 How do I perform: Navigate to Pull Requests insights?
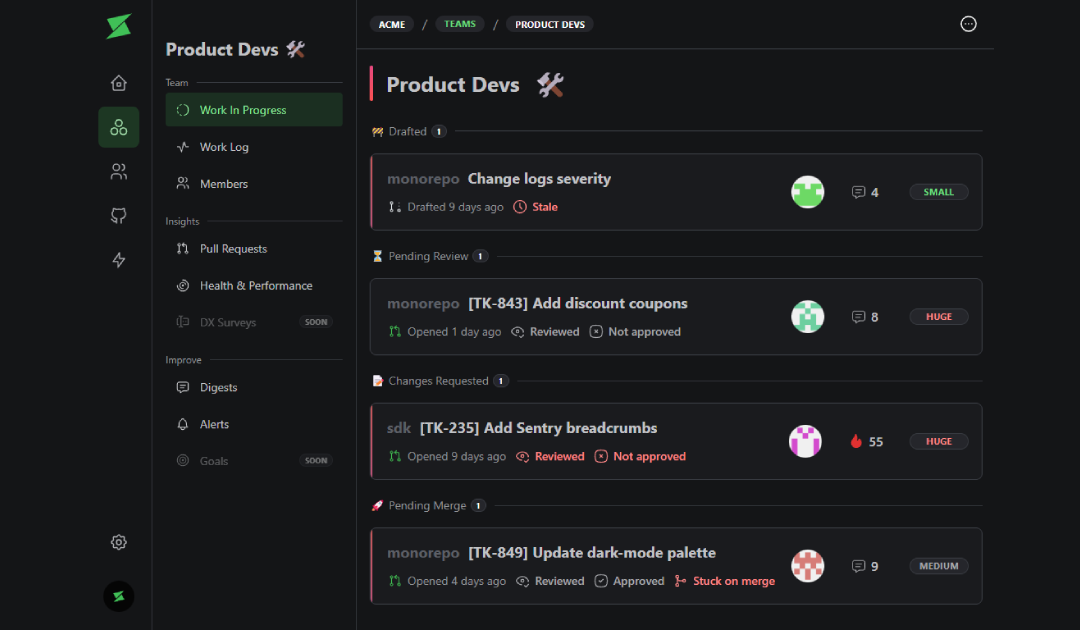(233, 249)
